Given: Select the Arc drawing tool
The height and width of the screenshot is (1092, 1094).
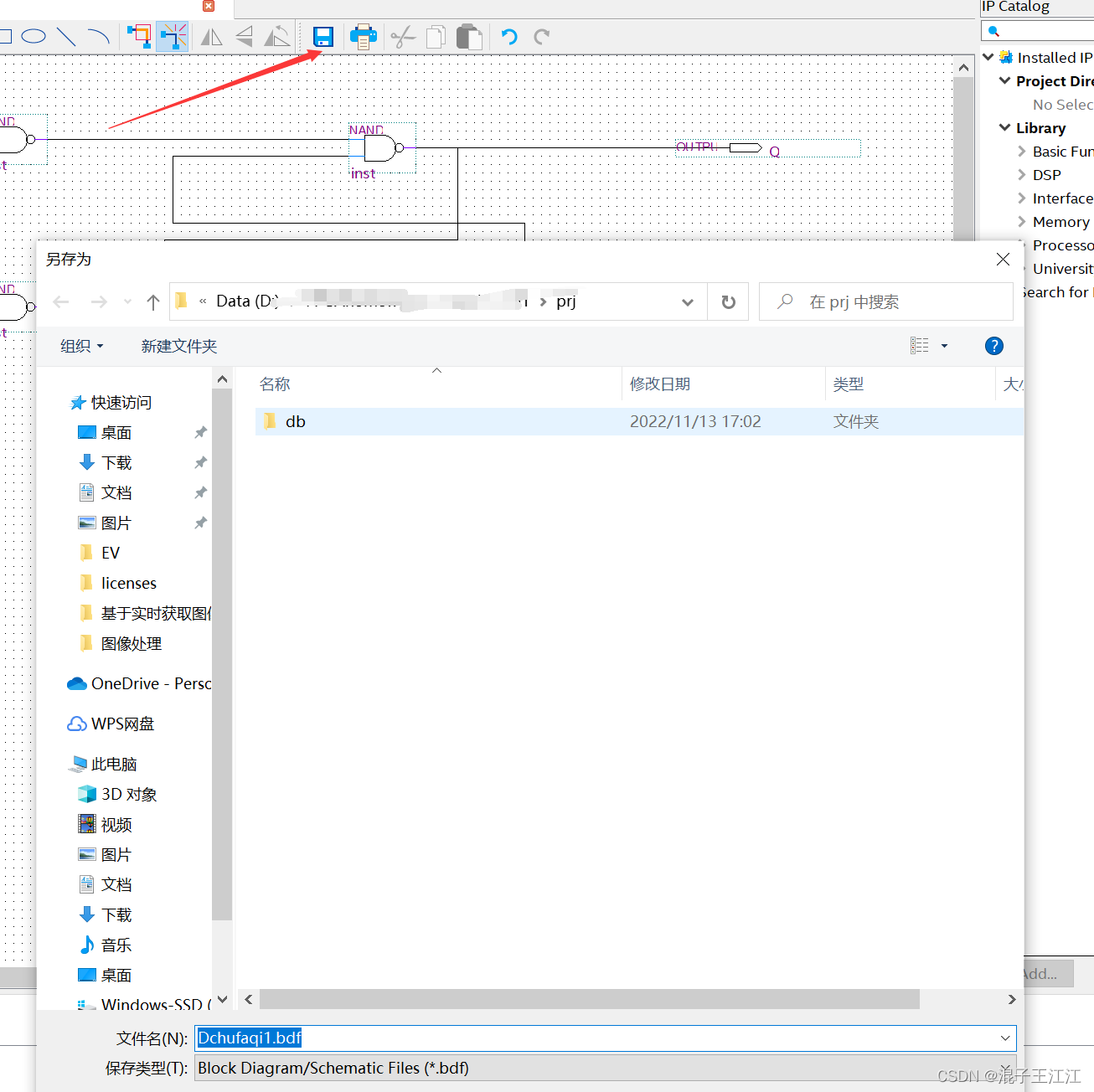Looking at the screenshot, I should pos(99,37).
